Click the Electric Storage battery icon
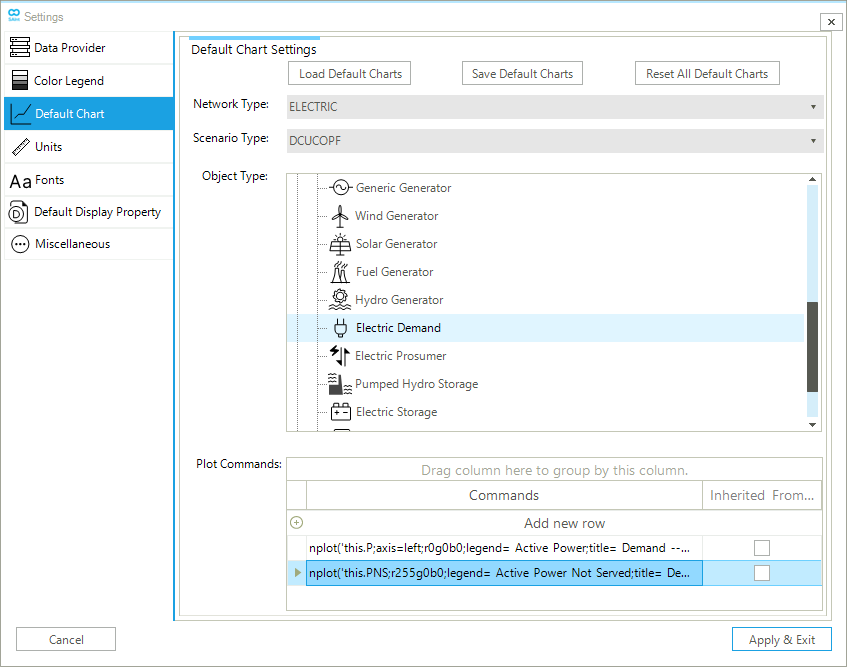847x667 pixels. pos(340,412)
